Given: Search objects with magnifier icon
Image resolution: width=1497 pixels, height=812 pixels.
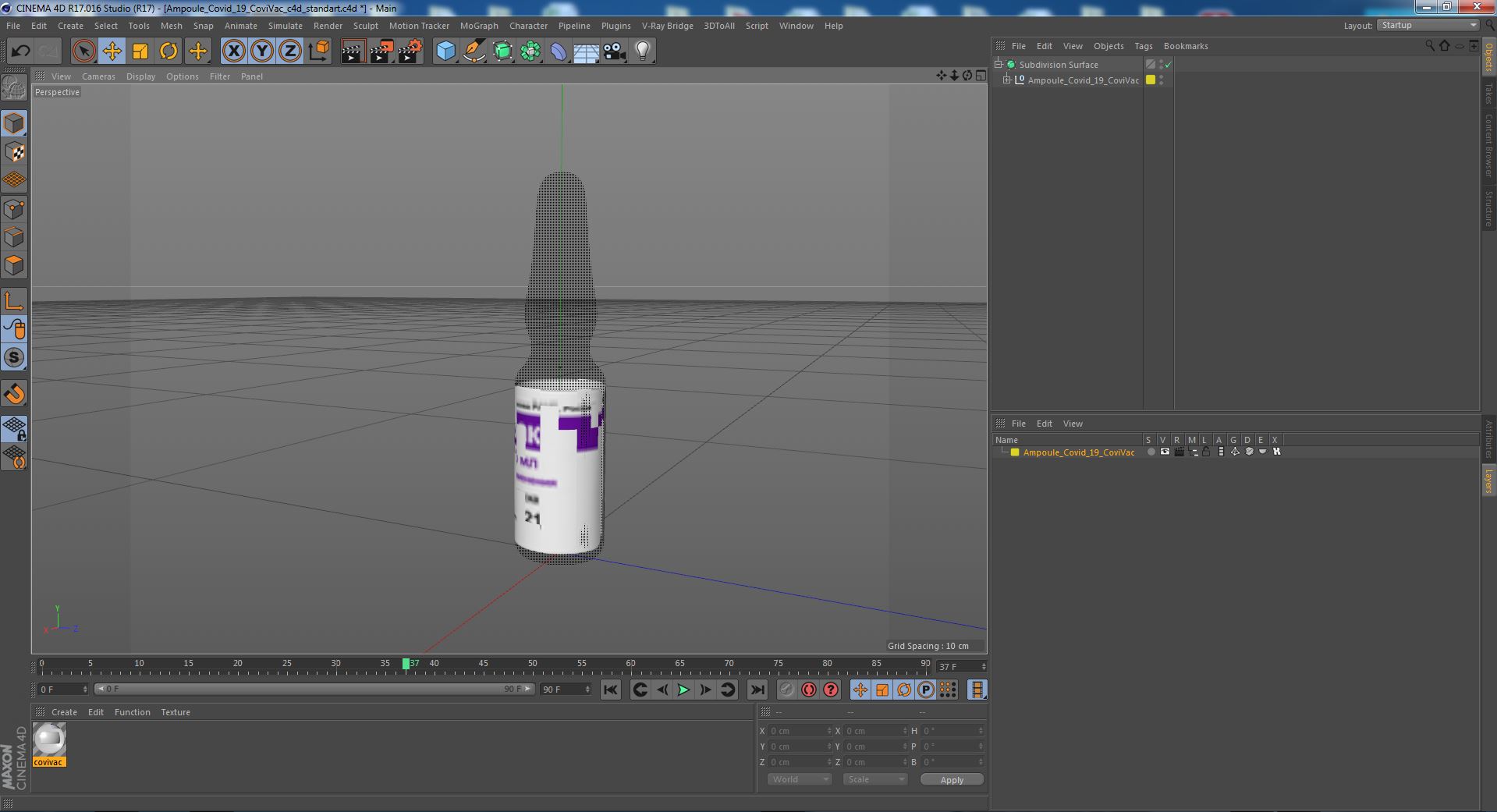Looking at the screenshot, I should pos(1430,46).
